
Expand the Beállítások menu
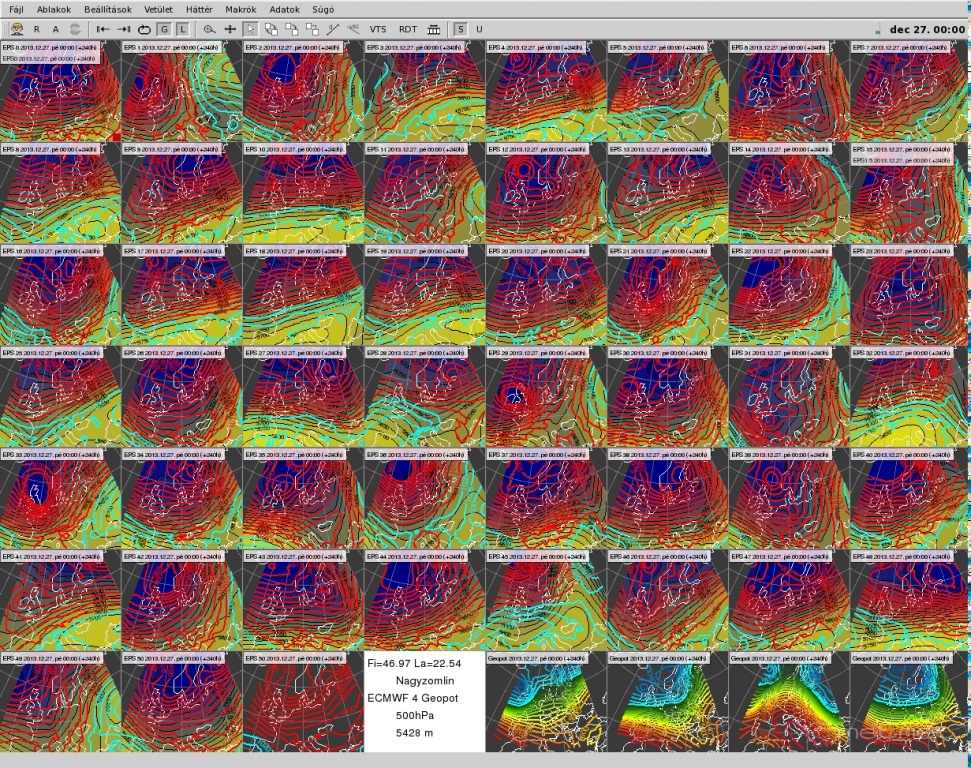click(108, 9)
